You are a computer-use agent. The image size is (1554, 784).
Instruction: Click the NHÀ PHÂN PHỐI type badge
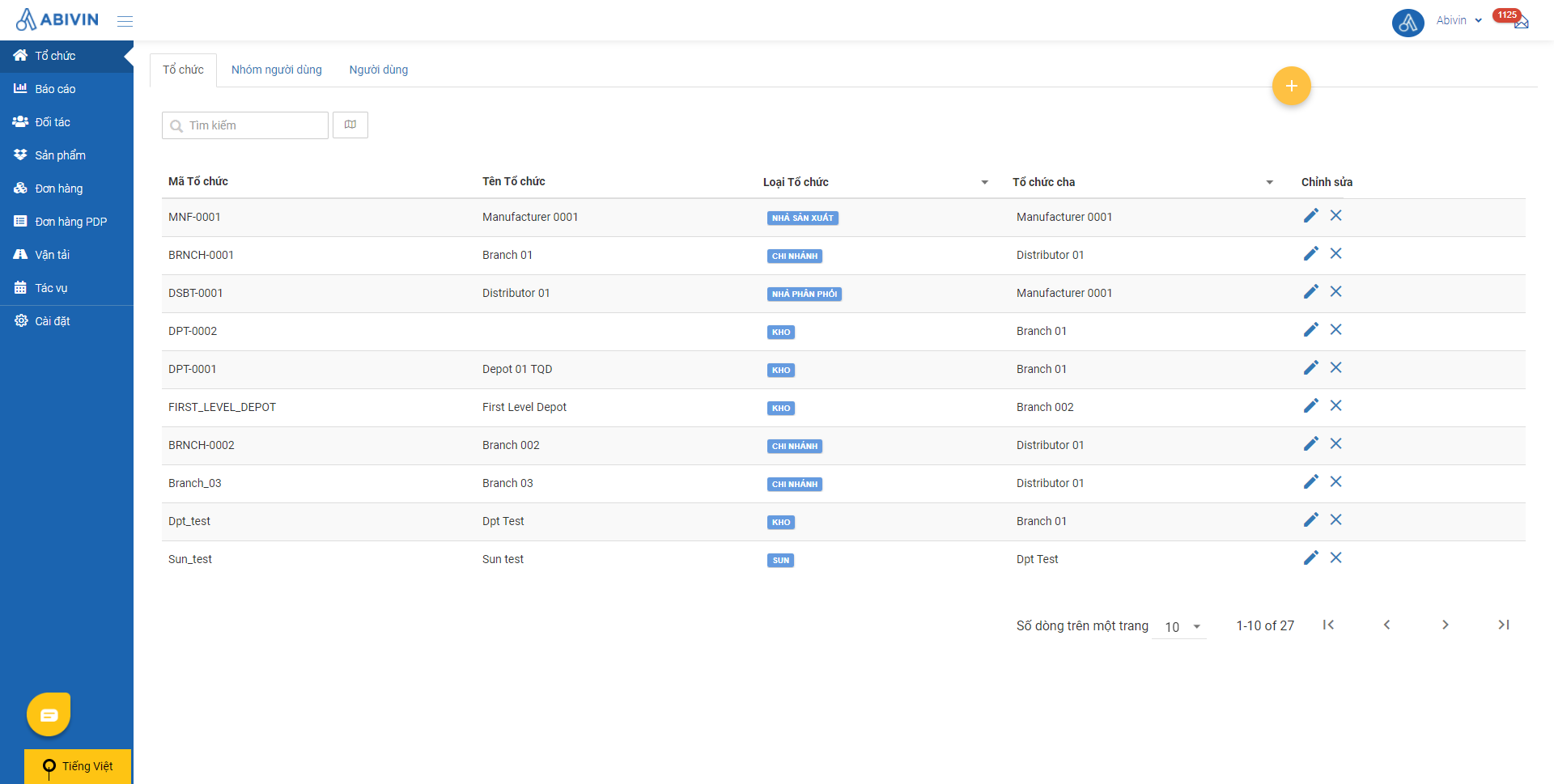click(x=805, y=294)
